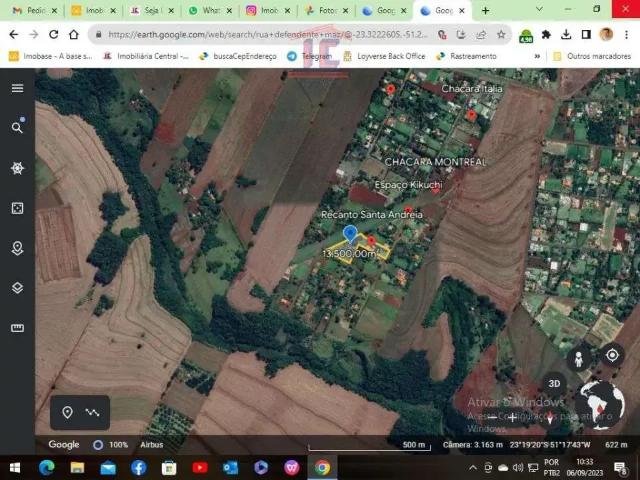Draw line or shape tool
Viewport: 640px width, 480px height.
pos(92,412)
